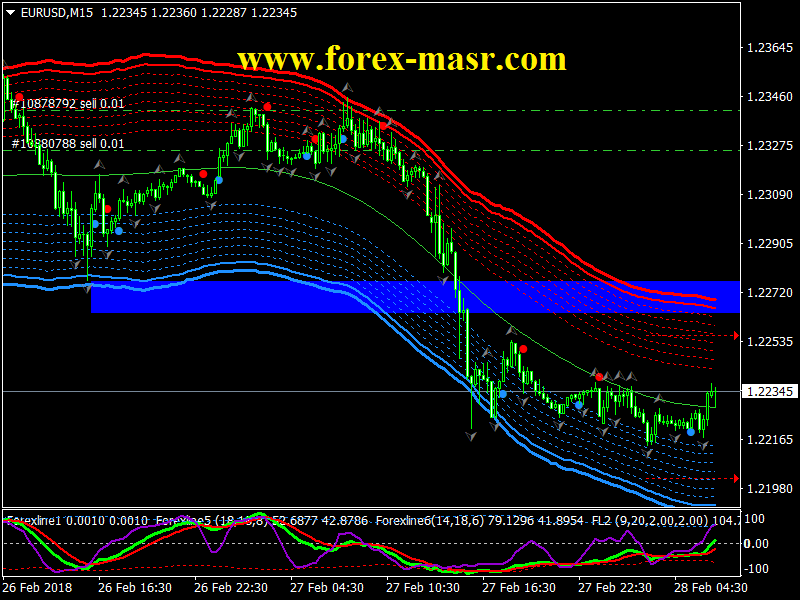Viewport: 800px width, 600px height.
Task: Click the 27 Feb 10:30 time label
Action: [422, 588]
